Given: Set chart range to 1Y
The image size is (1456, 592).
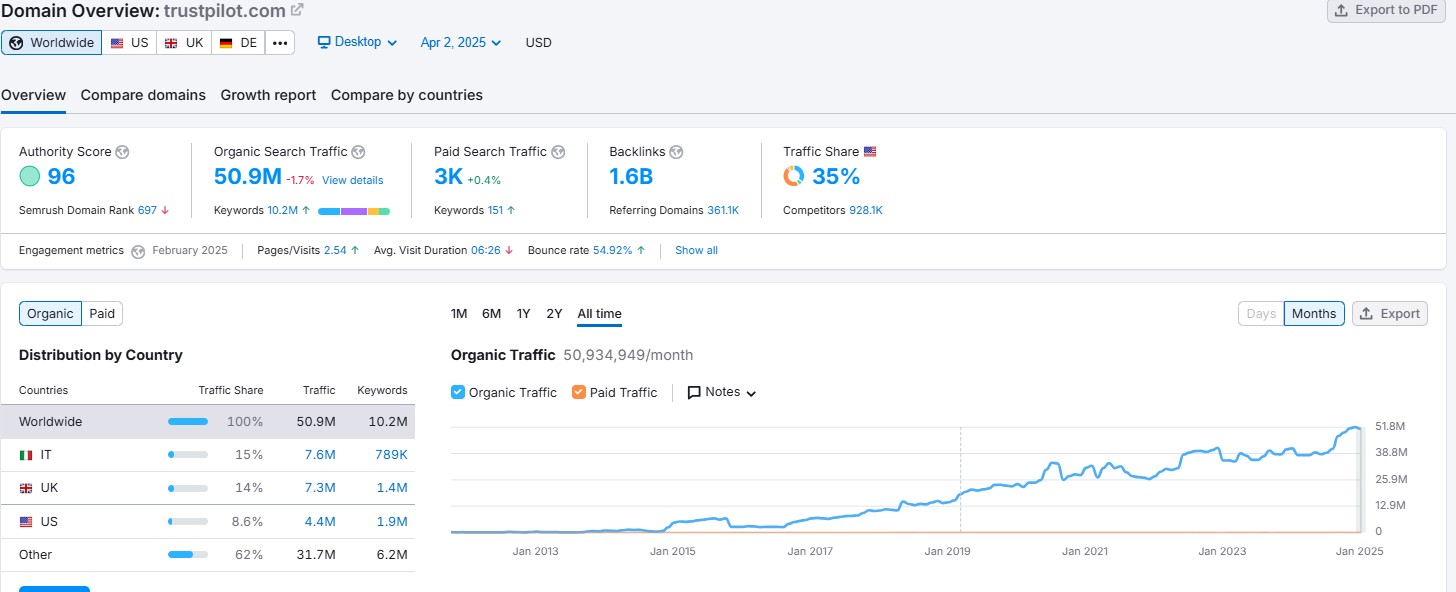Looking at the screenshot, I should click(523, 314).
